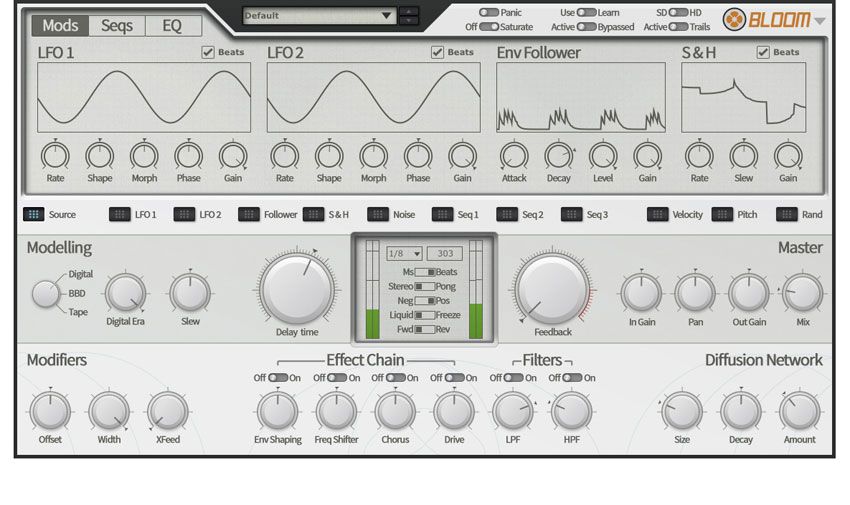This screenshot has height=505, width=850.
Task: Toggle the Ms/Beats delay switch
Action: point(424,272)
